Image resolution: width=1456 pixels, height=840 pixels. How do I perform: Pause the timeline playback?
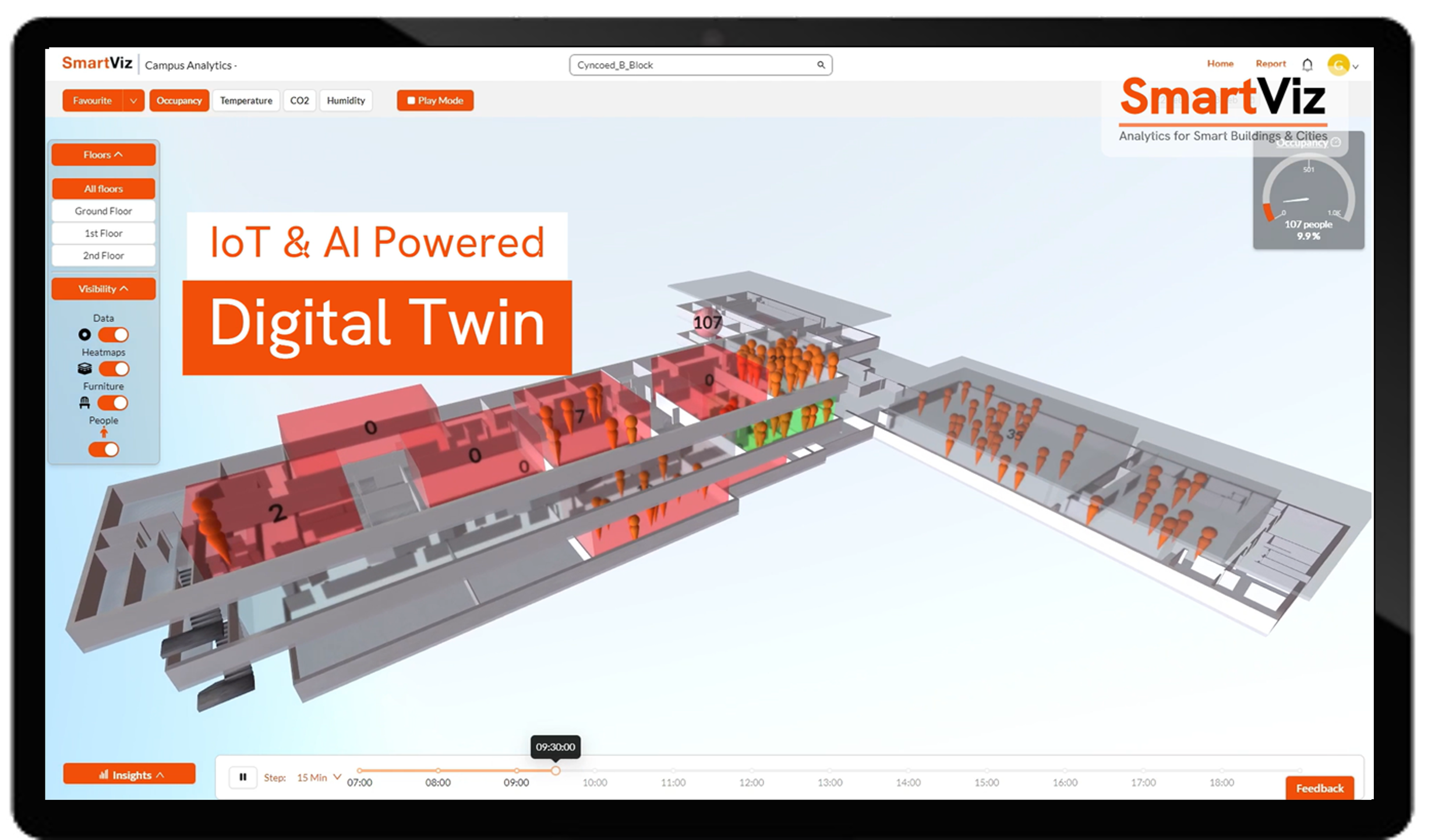click(x=244, y=777)
